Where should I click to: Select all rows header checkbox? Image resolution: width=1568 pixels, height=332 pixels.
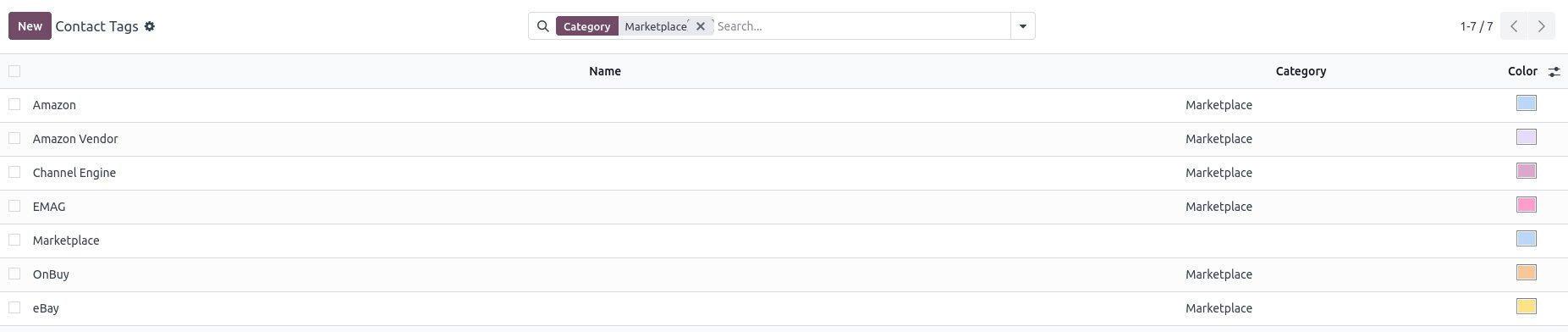tap(14, 71)
